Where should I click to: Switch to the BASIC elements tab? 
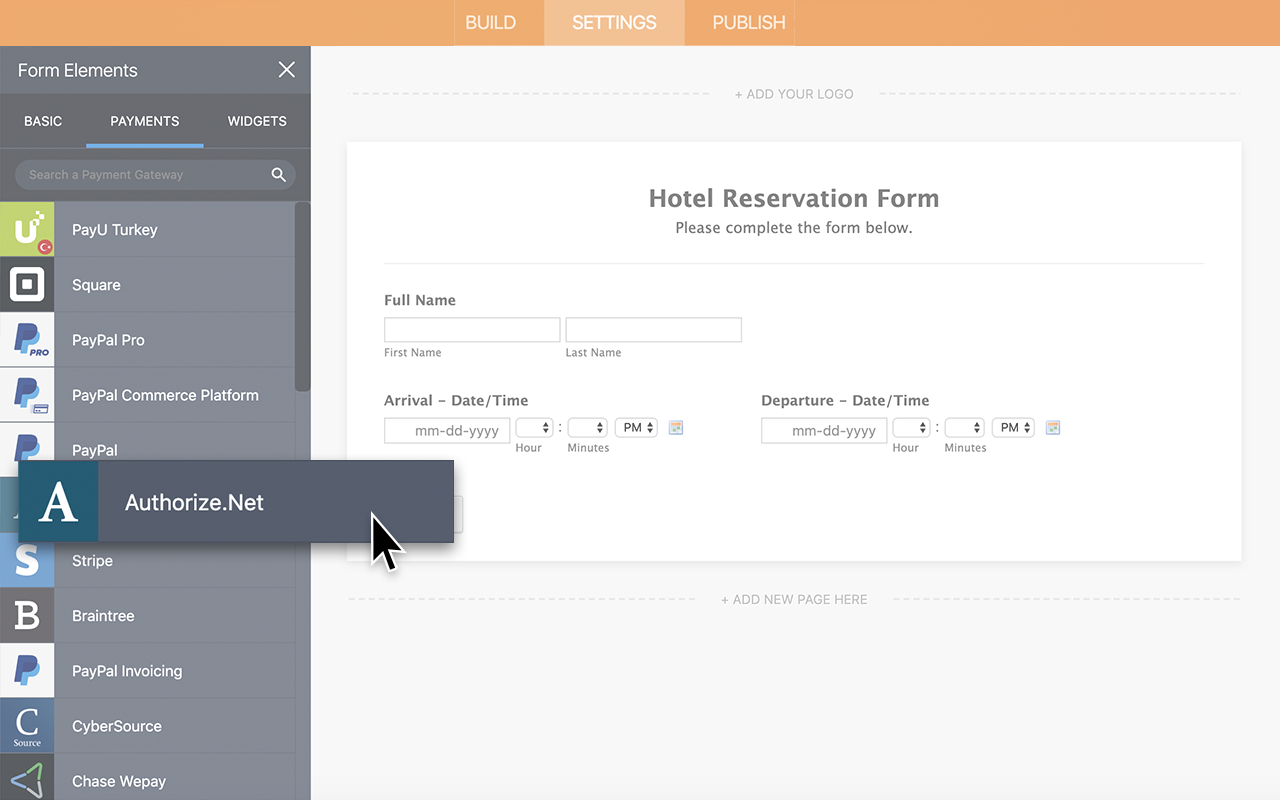pos(43,121)
